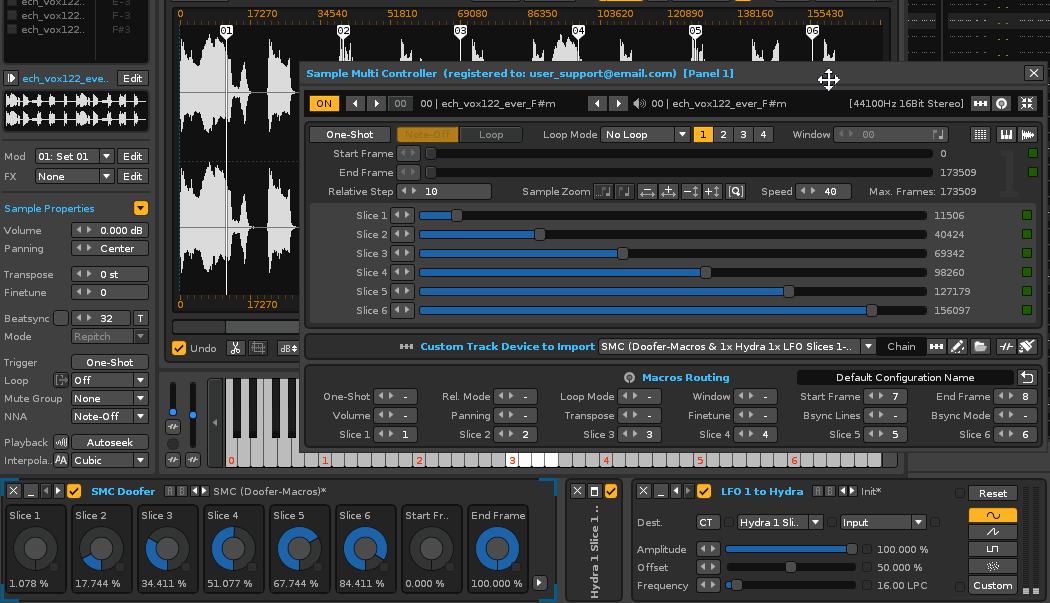Image resolution: width=1050 pixels, height=603 pixels.
Task: Click the piano keyboard icon in panel
Action: click(1004, 135)
